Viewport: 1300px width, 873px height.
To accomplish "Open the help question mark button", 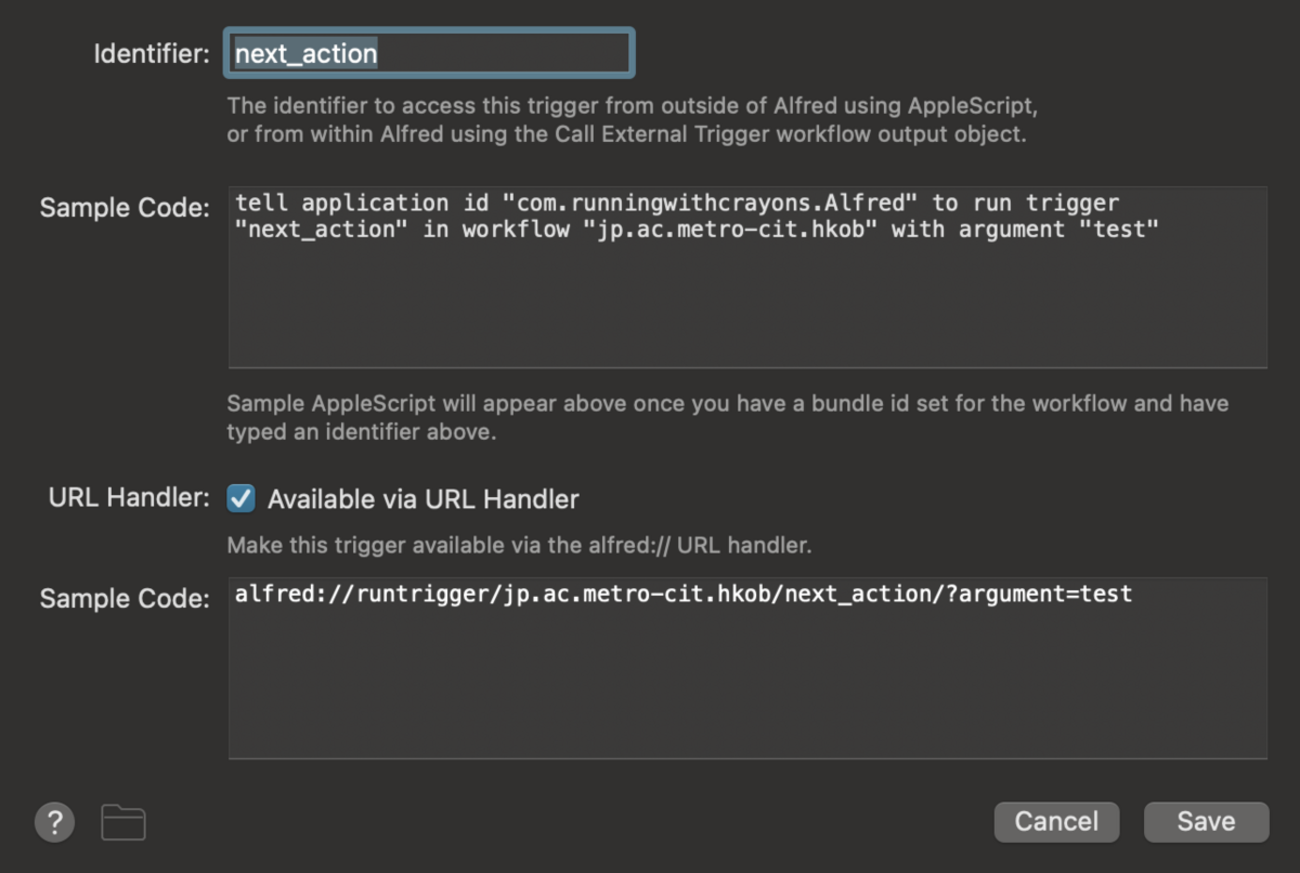I will 54,822.
